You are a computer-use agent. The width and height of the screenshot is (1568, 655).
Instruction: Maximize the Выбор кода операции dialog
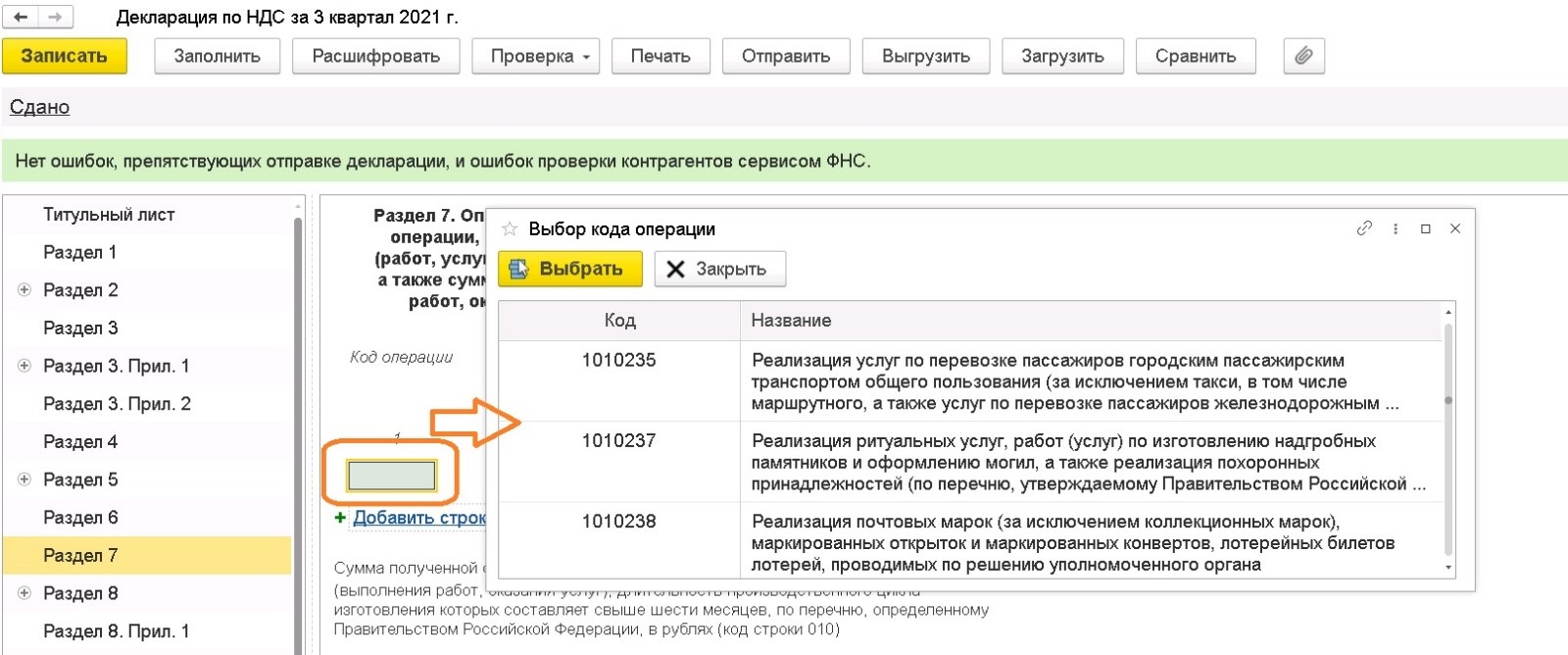click(x=1426, y=228)
